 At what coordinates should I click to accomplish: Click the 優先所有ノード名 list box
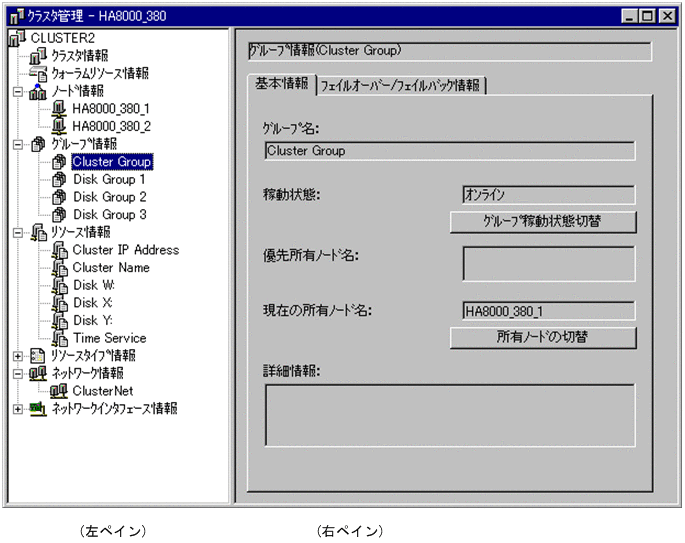pos(549,264)
